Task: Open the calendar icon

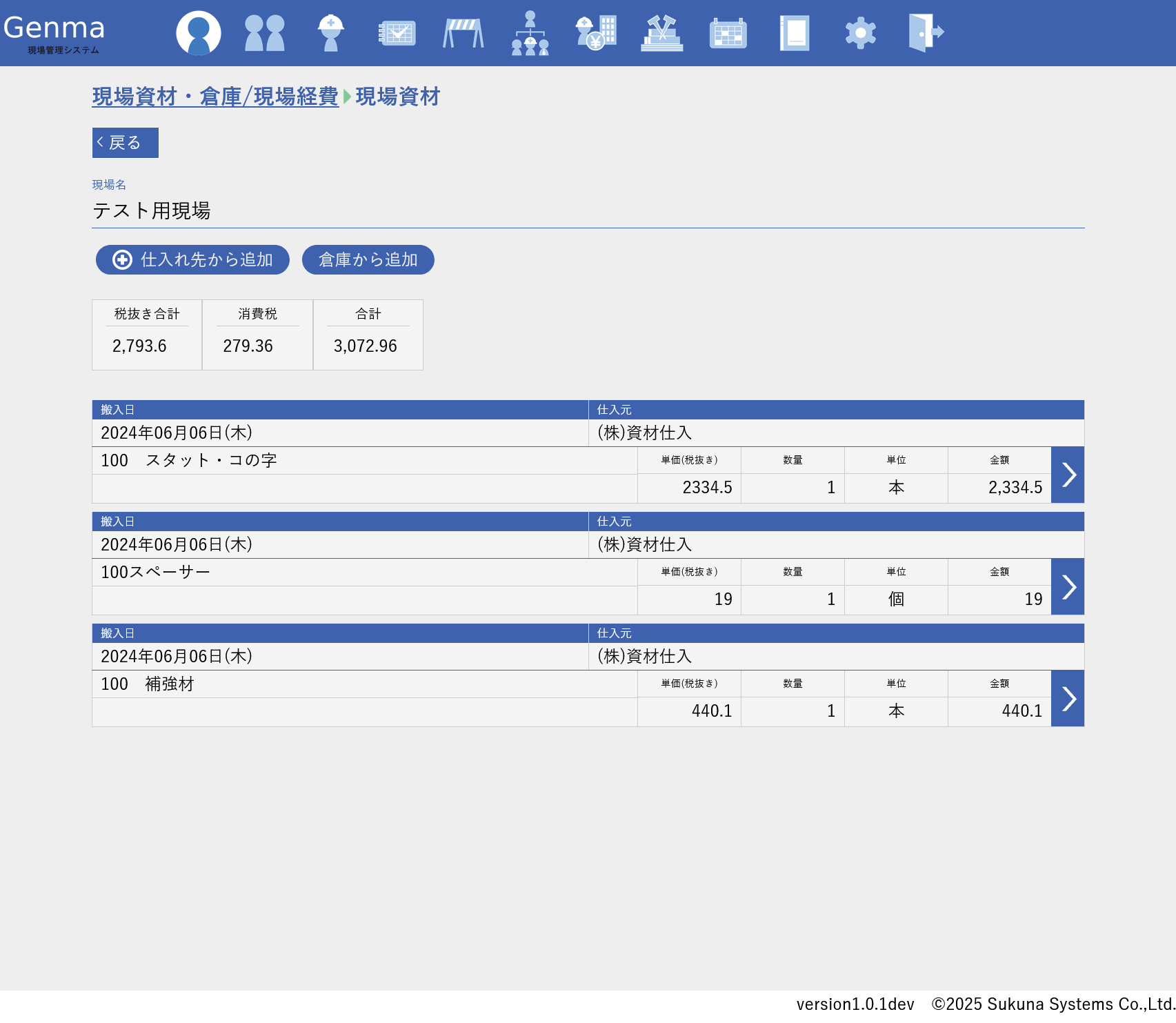Action: coord(728,32)
